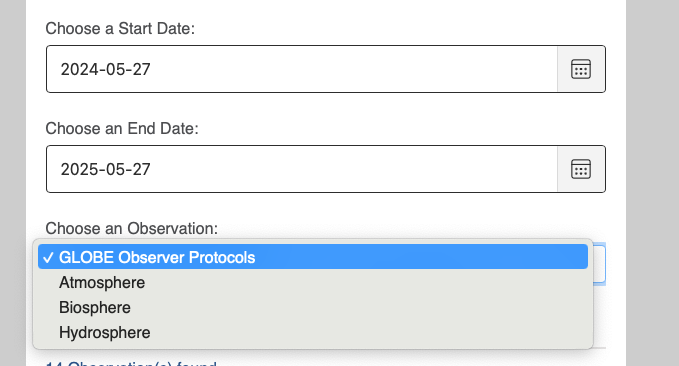Click the 'Choose an End Date:' label
The height and width of the screenshot is (366, 679).
[122, 129]
